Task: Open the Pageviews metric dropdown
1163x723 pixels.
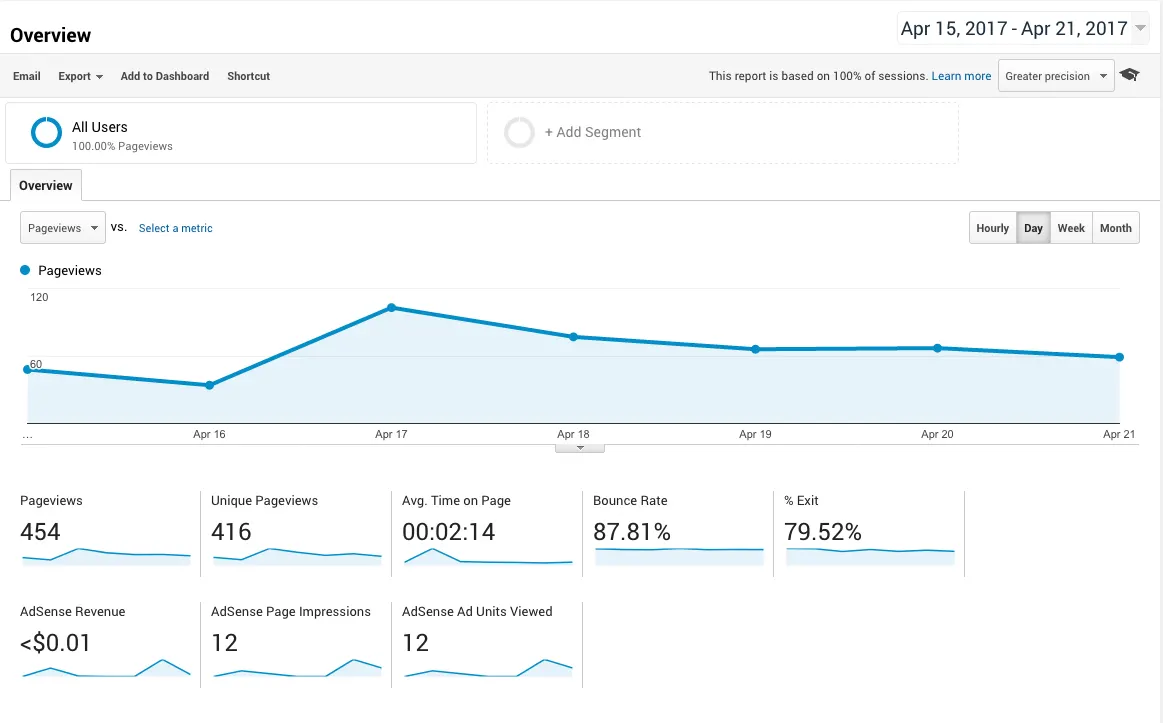Action: click(x=62, y=228)
